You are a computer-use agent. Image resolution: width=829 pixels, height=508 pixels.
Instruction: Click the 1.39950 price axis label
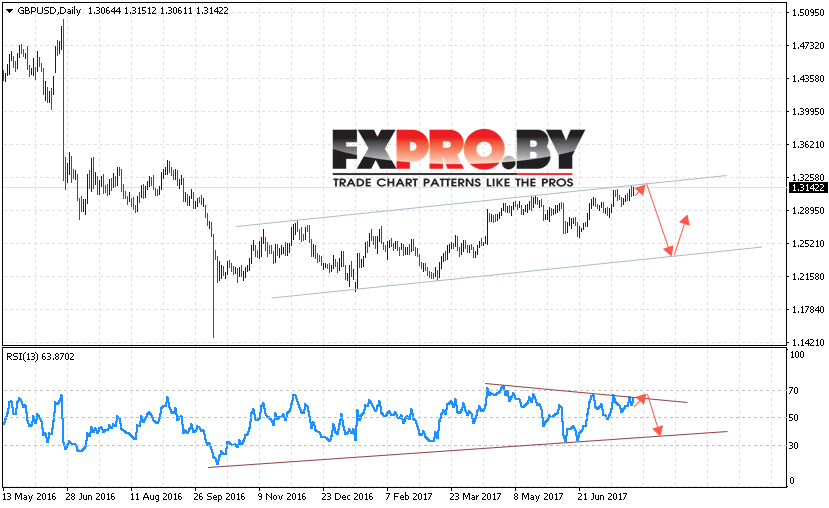pyautogui.click(x=808, y=112)
